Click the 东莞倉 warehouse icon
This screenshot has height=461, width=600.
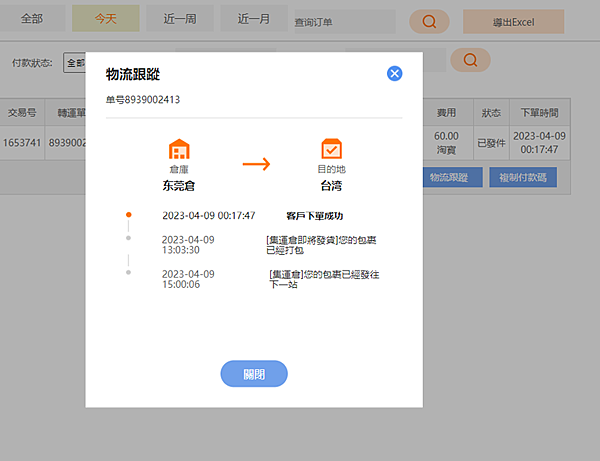tap(179, 149)
